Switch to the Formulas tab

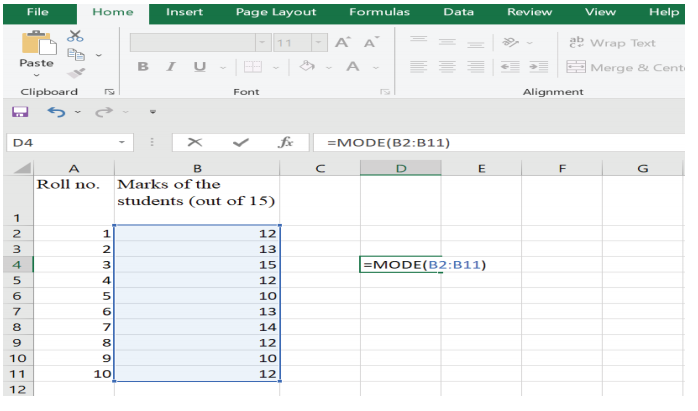(x=379, y=12)
